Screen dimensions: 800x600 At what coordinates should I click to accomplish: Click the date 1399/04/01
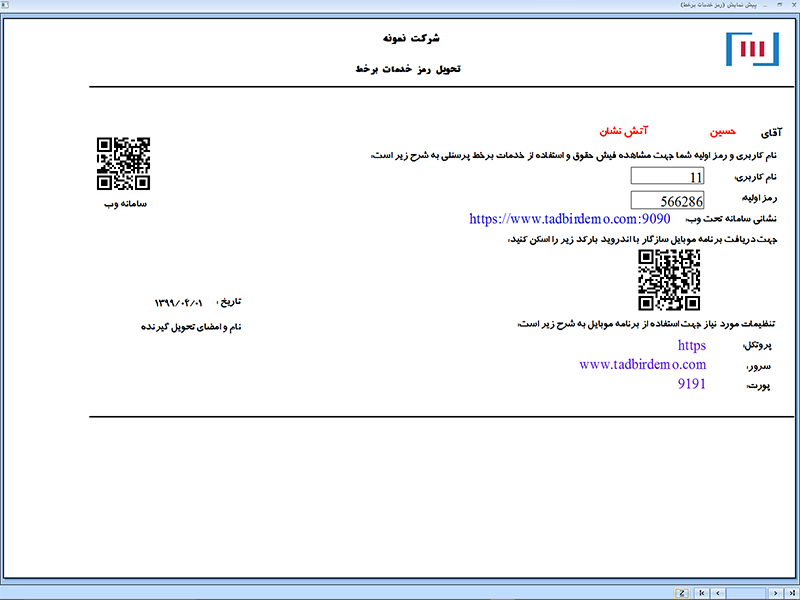(179, 301)
